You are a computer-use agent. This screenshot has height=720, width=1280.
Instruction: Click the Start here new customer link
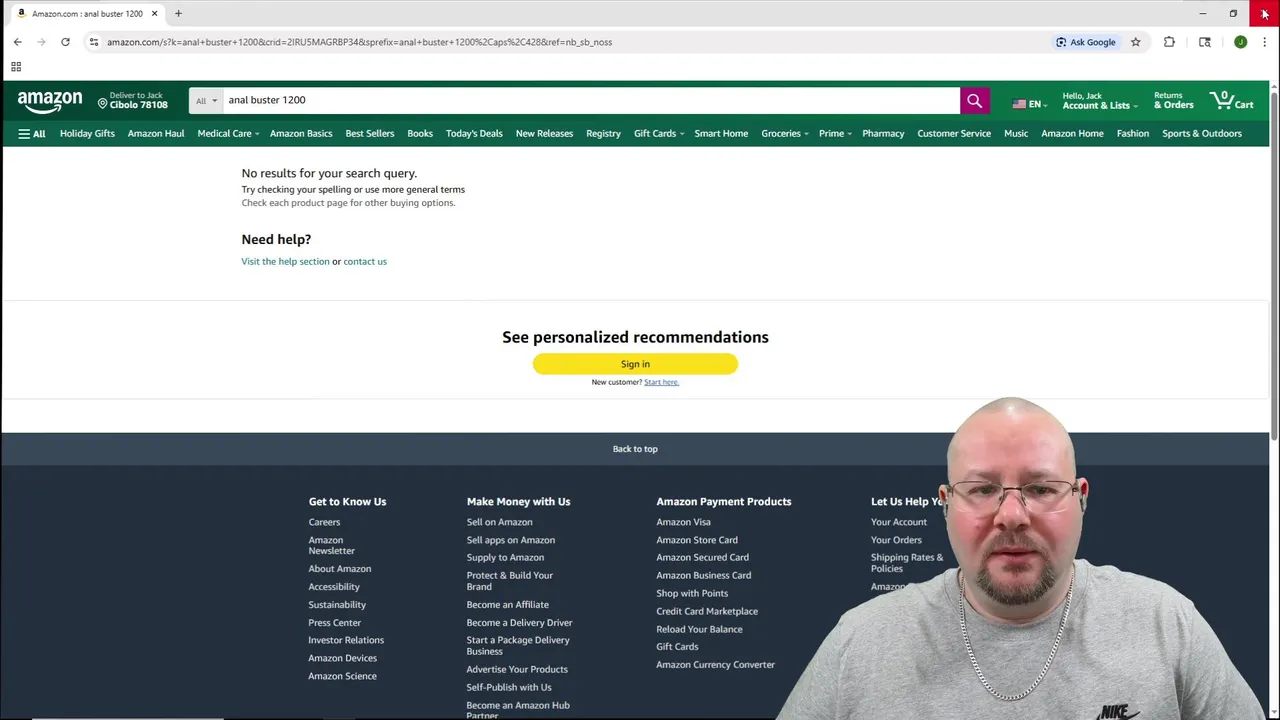(661, 382)
